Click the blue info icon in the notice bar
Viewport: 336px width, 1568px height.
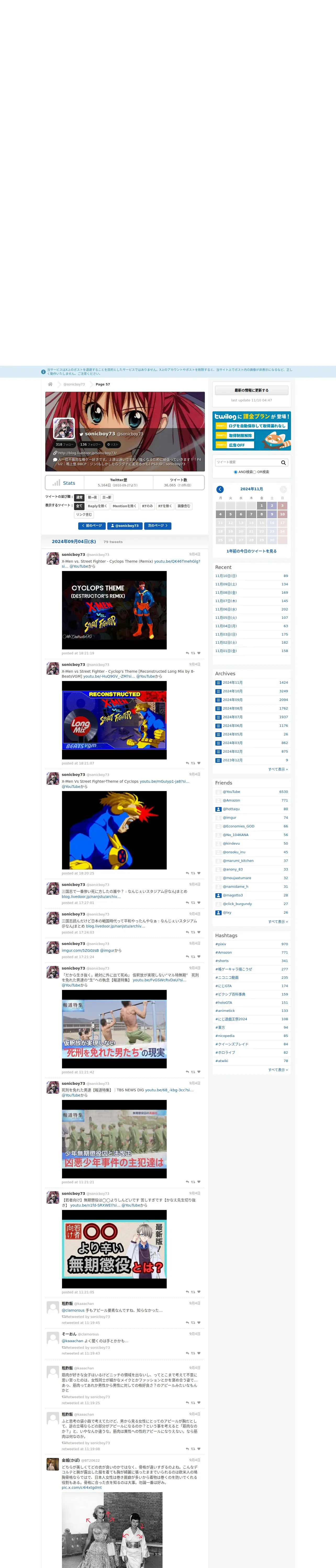pyautogui.click(x=43, y=372)
